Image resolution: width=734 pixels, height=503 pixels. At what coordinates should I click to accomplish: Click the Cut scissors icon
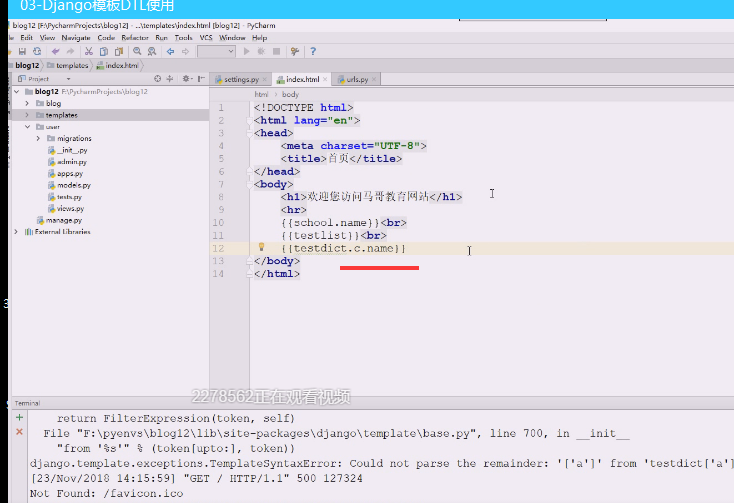coord(88,51)
